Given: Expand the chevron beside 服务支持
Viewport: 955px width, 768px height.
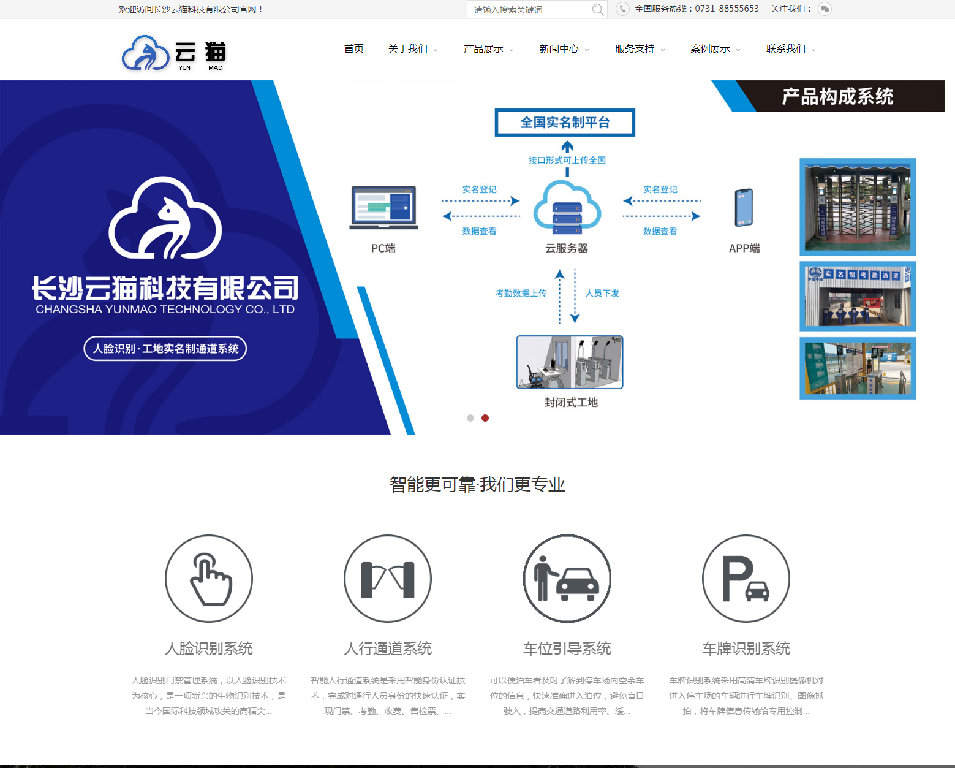Looking at the screenshot, I should click(663, 50).
